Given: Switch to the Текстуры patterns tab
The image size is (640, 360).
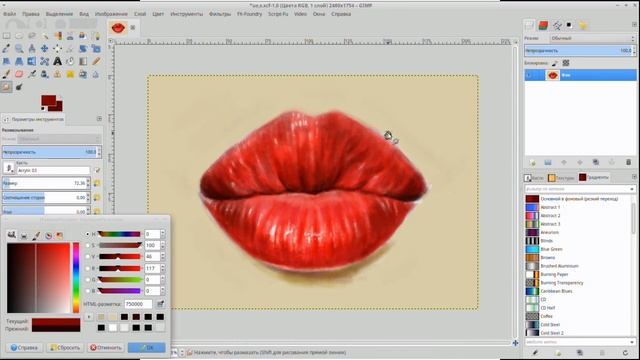Looking at the screenshot, I should (561, 178).
